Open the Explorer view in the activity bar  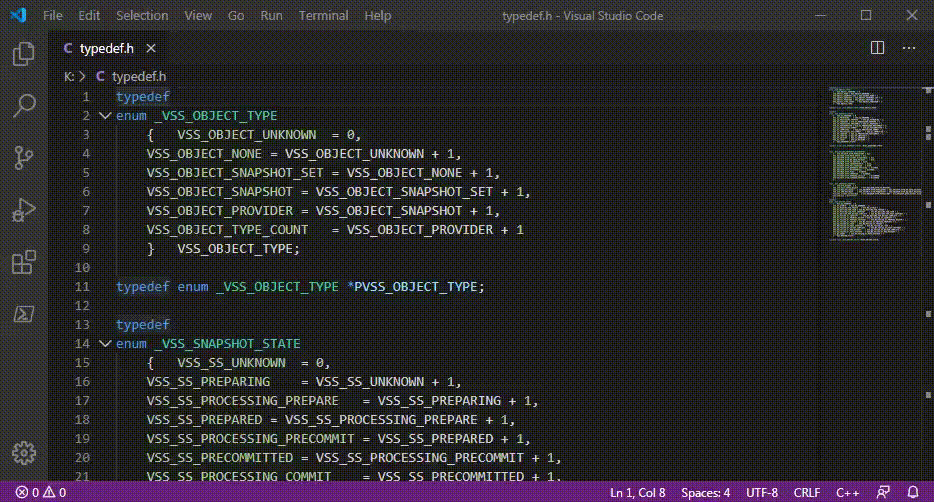(24, 54)
